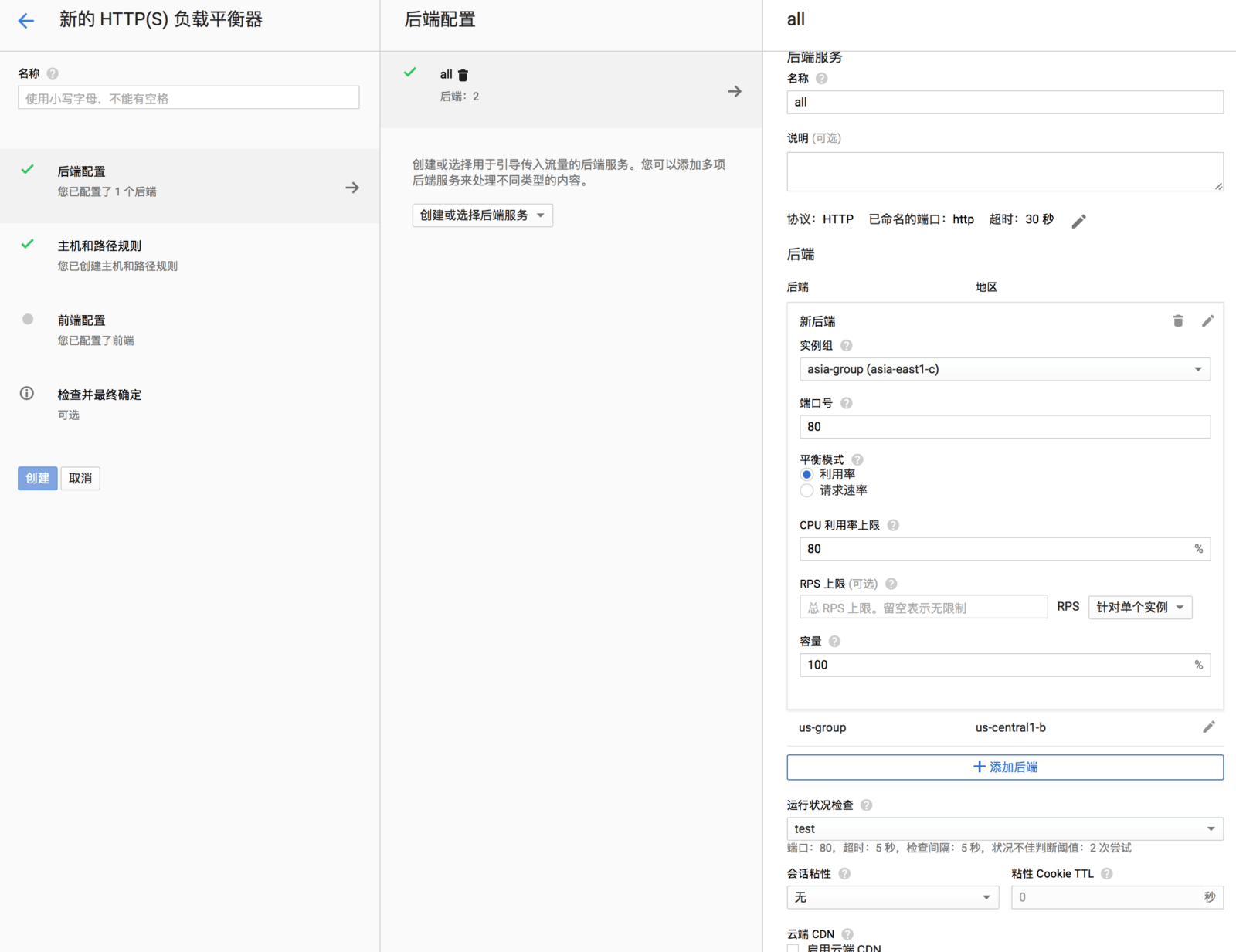Open help icon next to 实例组 label
Image resolution: width=1236 pixels, height=952 pixels.
(847, 346)
